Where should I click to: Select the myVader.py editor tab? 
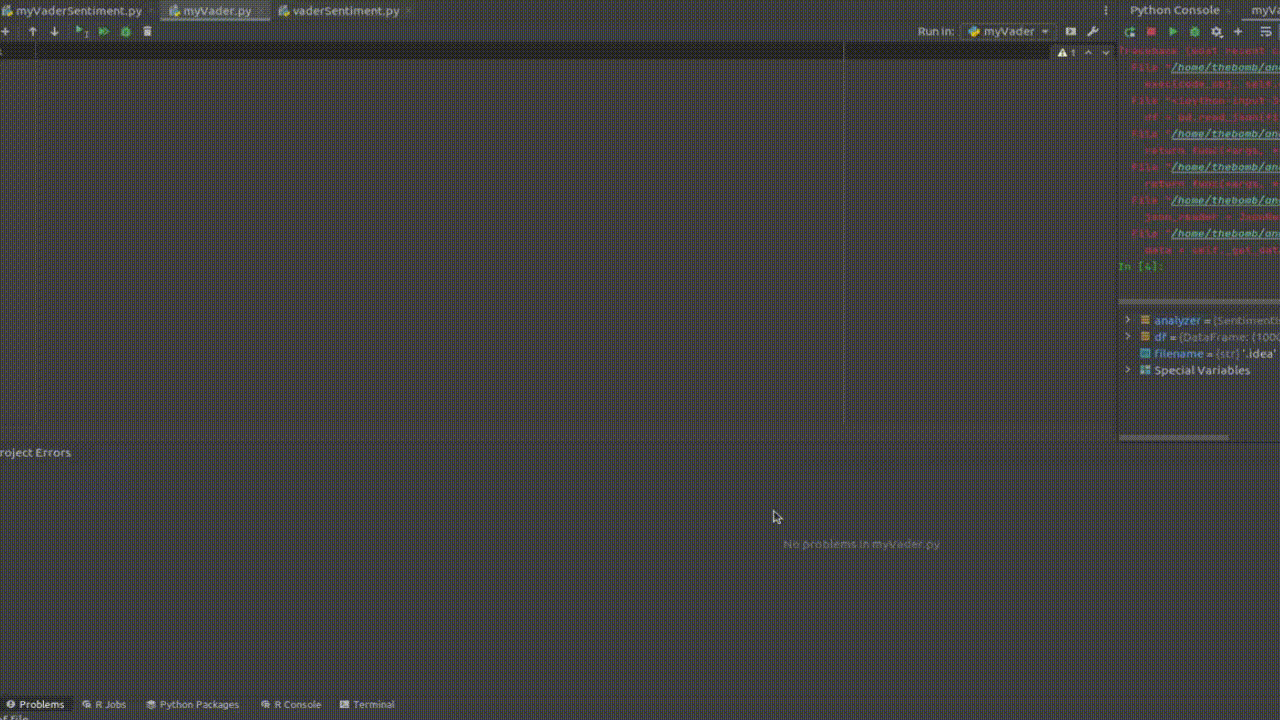217,11
